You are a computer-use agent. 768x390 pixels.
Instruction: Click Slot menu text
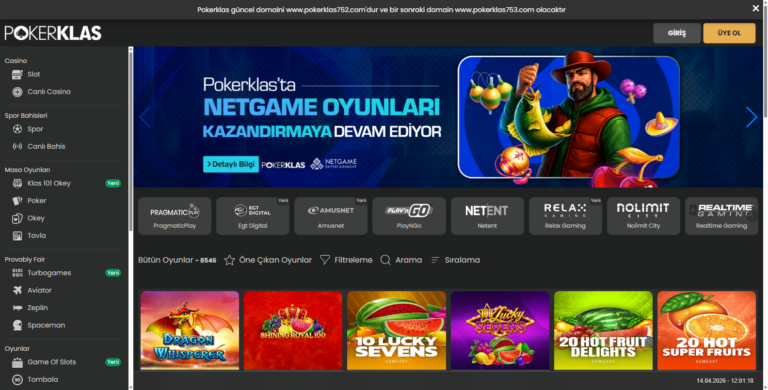34,74
